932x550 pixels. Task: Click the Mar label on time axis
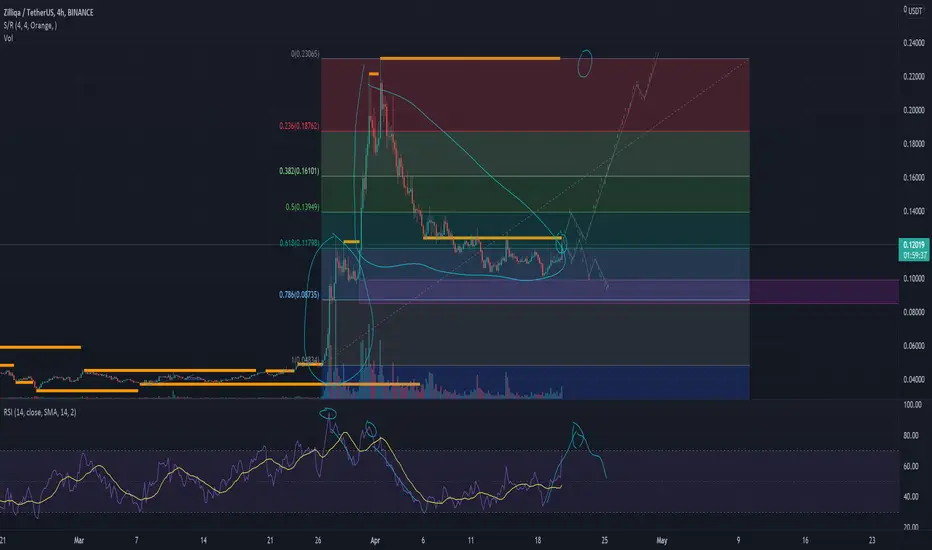[x=79, y=540]
